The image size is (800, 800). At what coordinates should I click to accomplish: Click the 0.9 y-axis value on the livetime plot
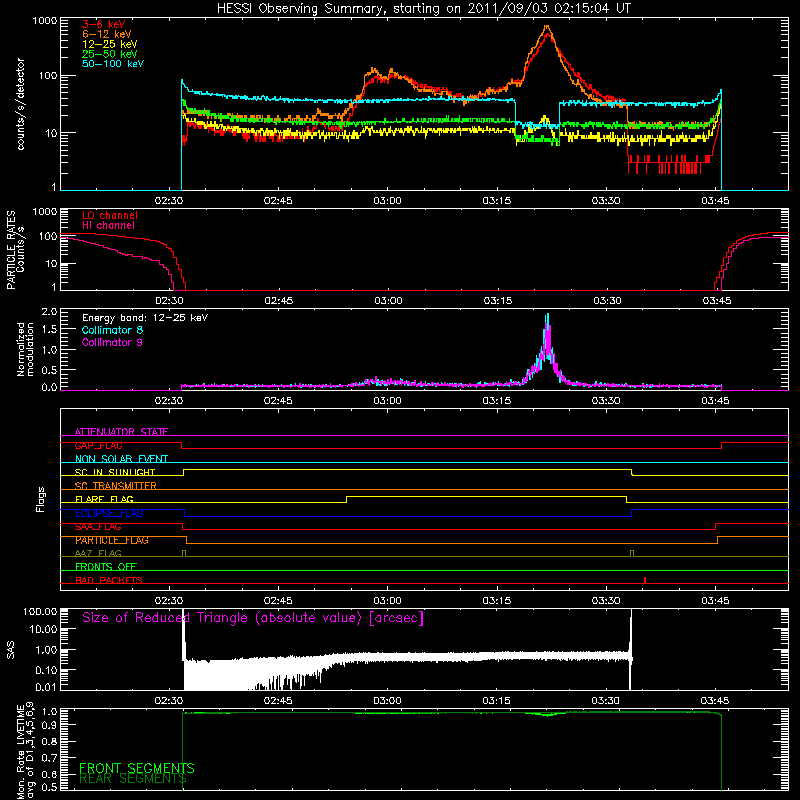[x=51, y=726]
